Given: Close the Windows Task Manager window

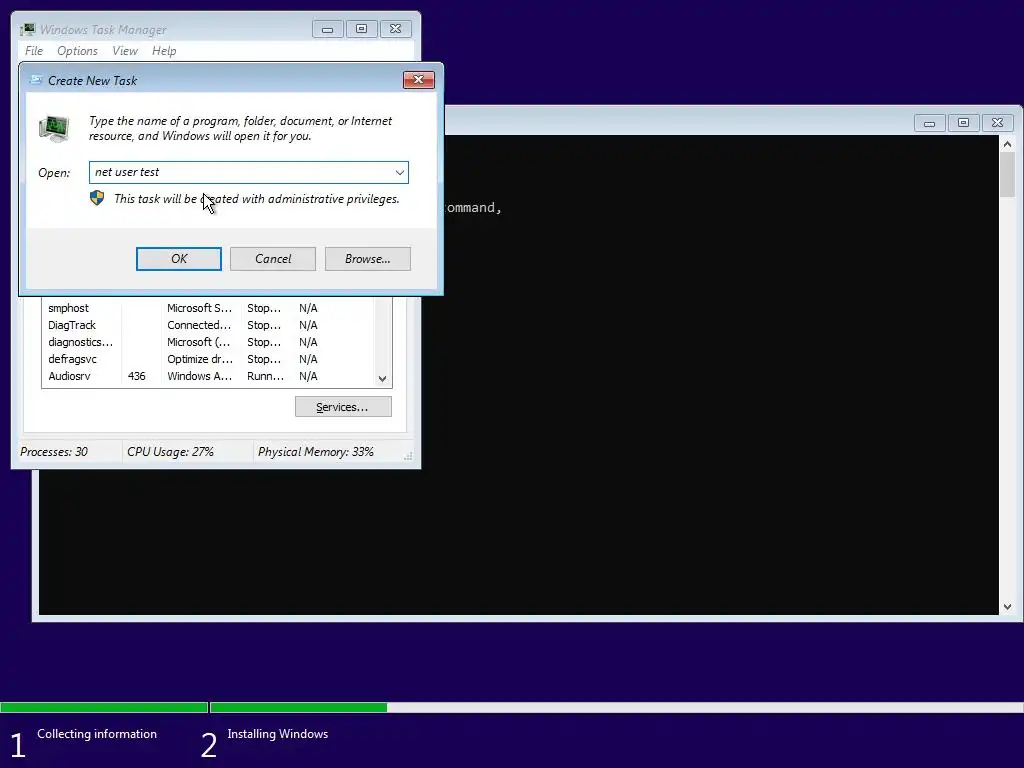Looking at the screenshot, I should 396,29.
